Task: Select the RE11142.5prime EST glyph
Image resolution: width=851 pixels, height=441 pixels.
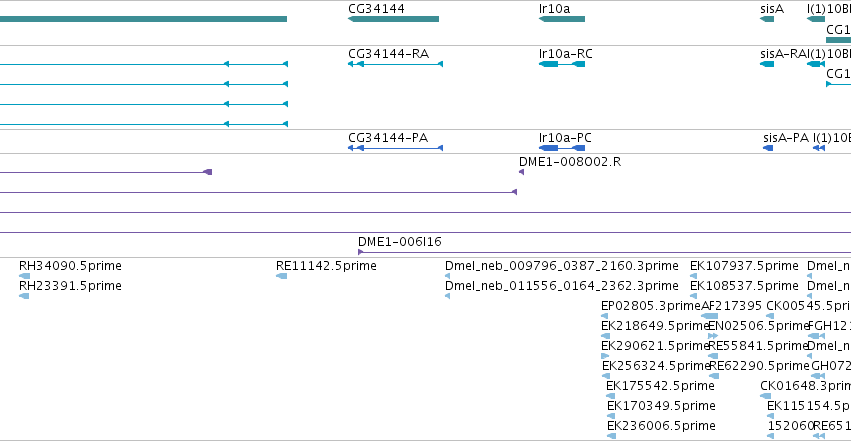Action: (282, 276)
